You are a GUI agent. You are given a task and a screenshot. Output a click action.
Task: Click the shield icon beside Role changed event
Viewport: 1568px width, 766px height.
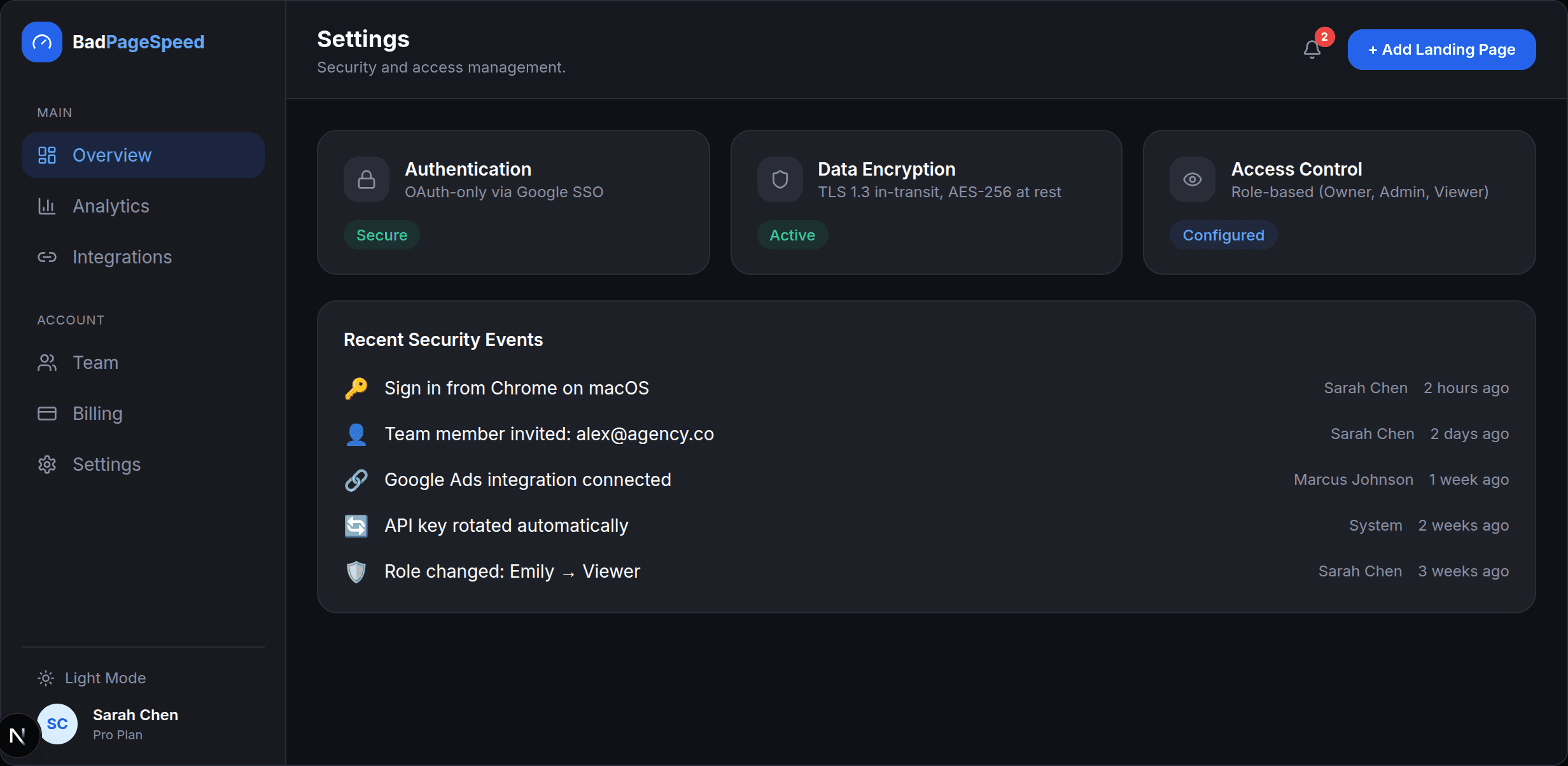pos(356,571)
